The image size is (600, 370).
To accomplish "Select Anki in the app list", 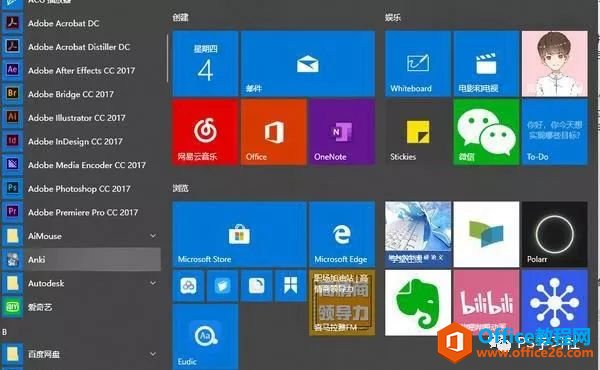I will click(x=81, y=260).
